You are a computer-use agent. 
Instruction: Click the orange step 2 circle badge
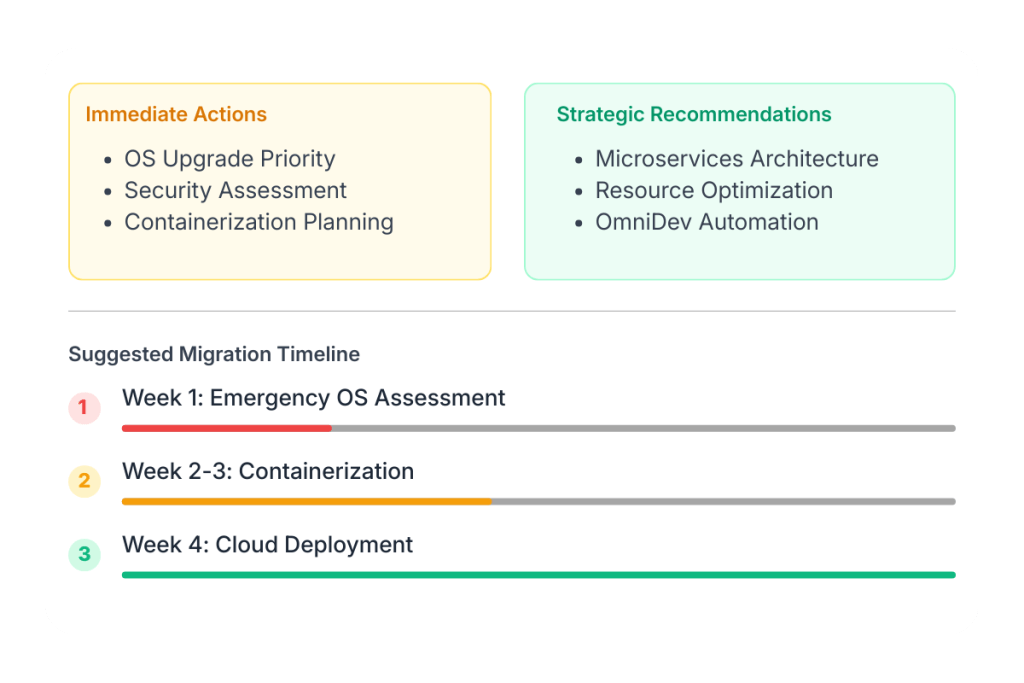pos(84,481)
